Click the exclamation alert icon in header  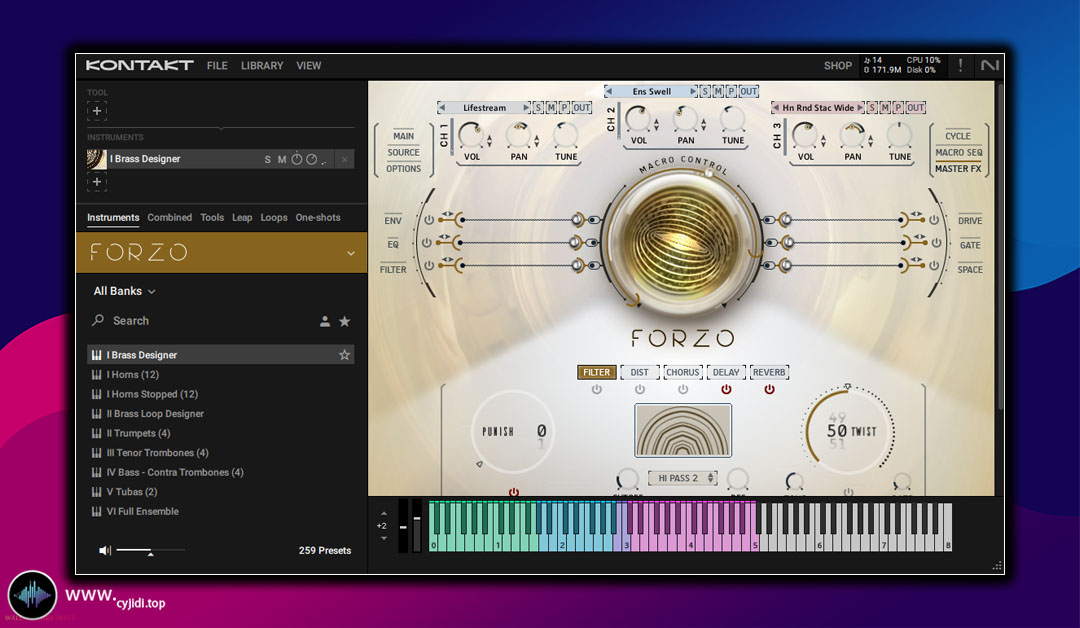[x=960, y=65]
